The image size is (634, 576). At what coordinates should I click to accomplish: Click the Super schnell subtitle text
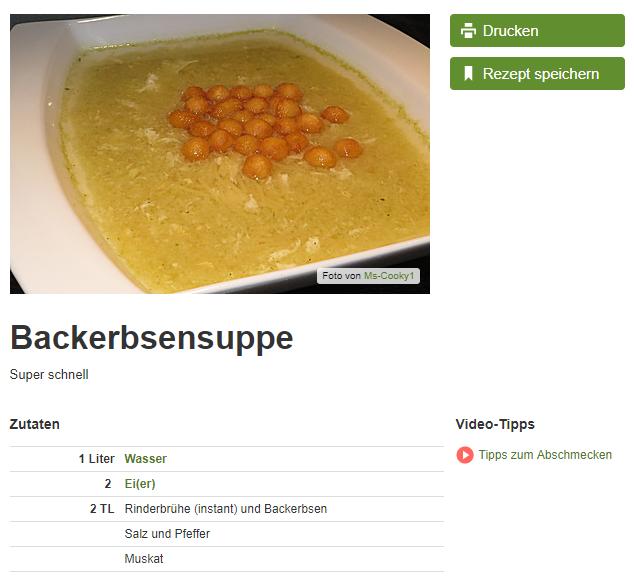coord(49,374)
